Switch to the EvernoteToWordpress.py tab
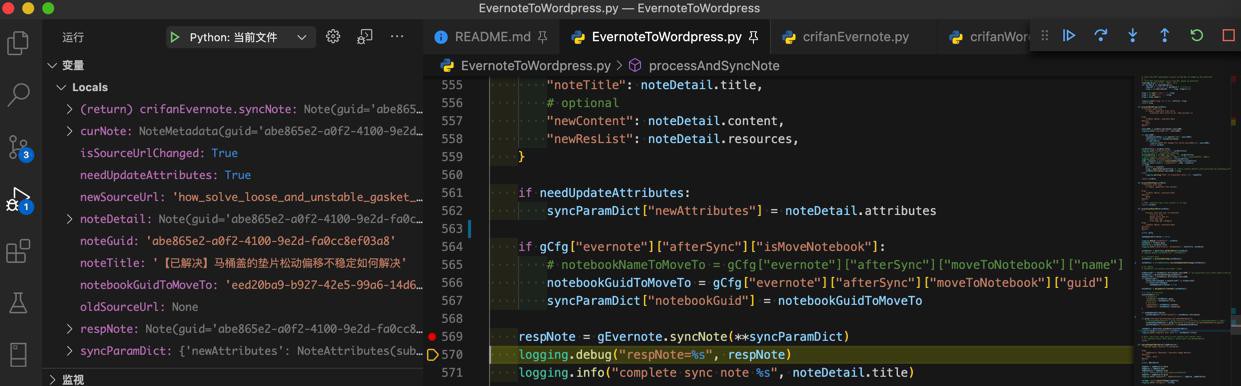This screenshot has width=1241, height=386. click(666, 37)
